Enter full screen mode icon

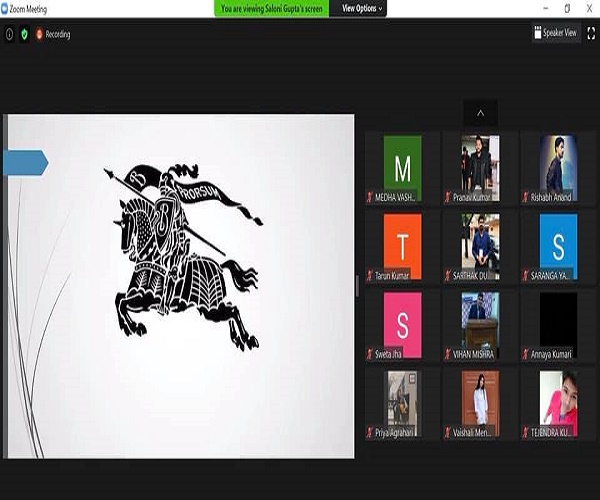click(591, 33)
